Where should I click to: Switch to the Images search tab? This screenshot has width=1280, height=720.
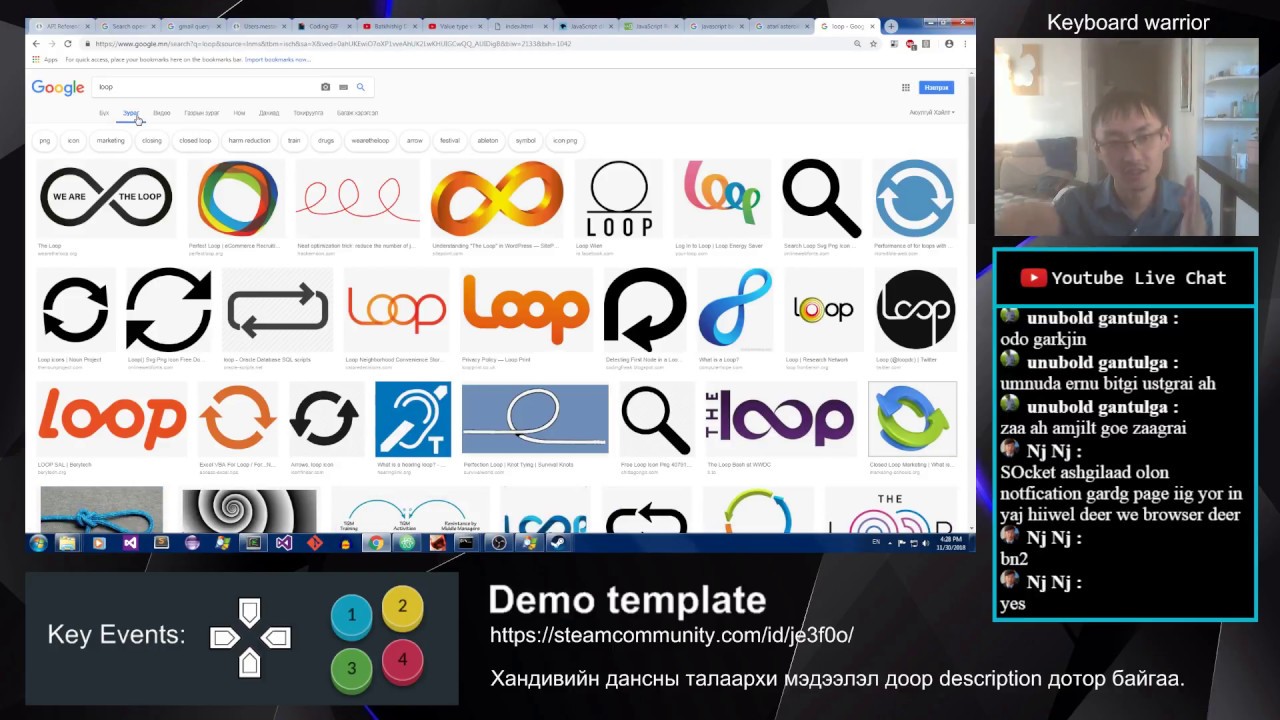[130, 113]
